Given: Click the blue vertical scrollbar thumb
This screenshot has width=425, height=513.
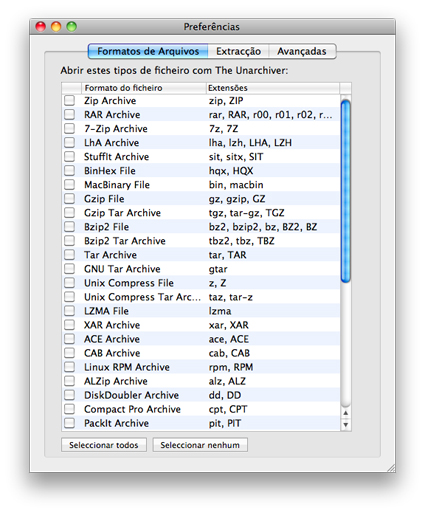Looking at the screenshot, I should pyautogui.click(x=346, y=191).
